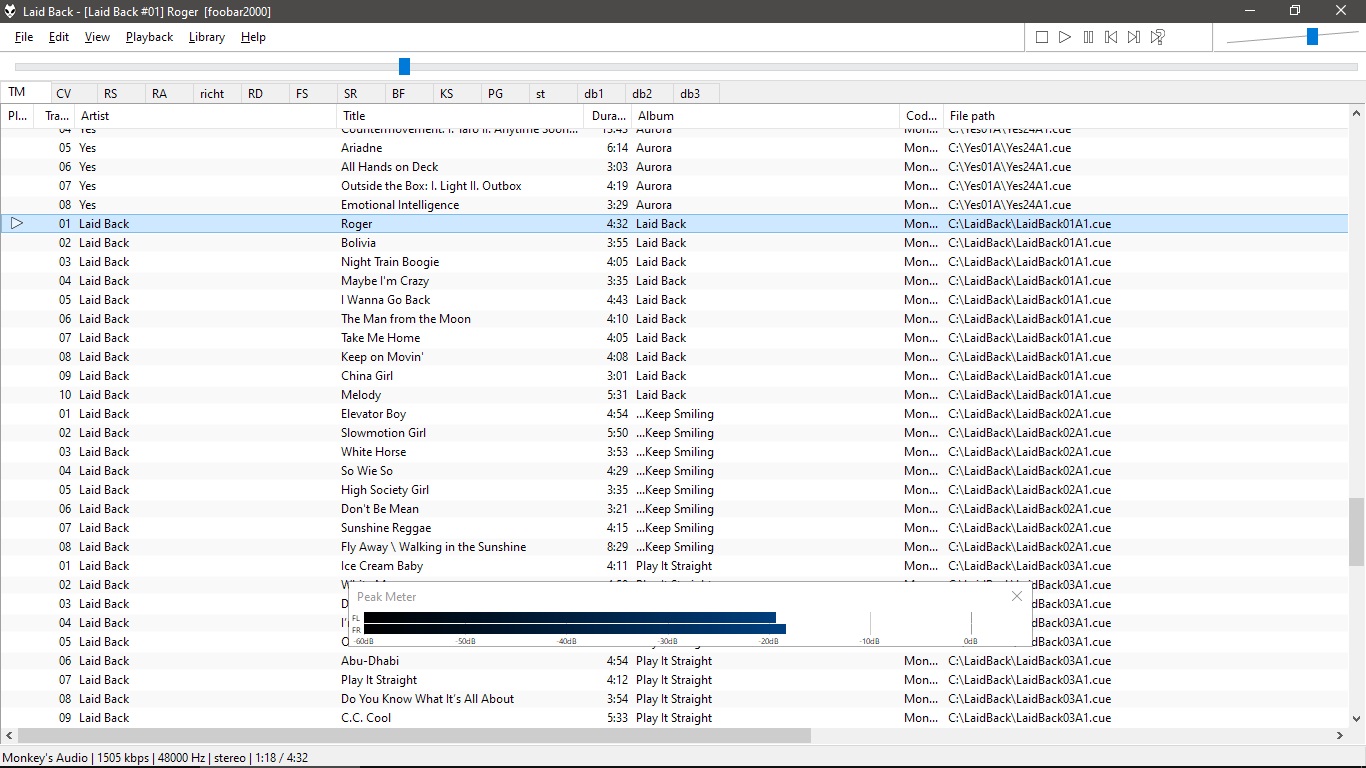Close the Peak Meter panel
The width and height of the screenshot is (1366, 768).
tap(1017, 596)
